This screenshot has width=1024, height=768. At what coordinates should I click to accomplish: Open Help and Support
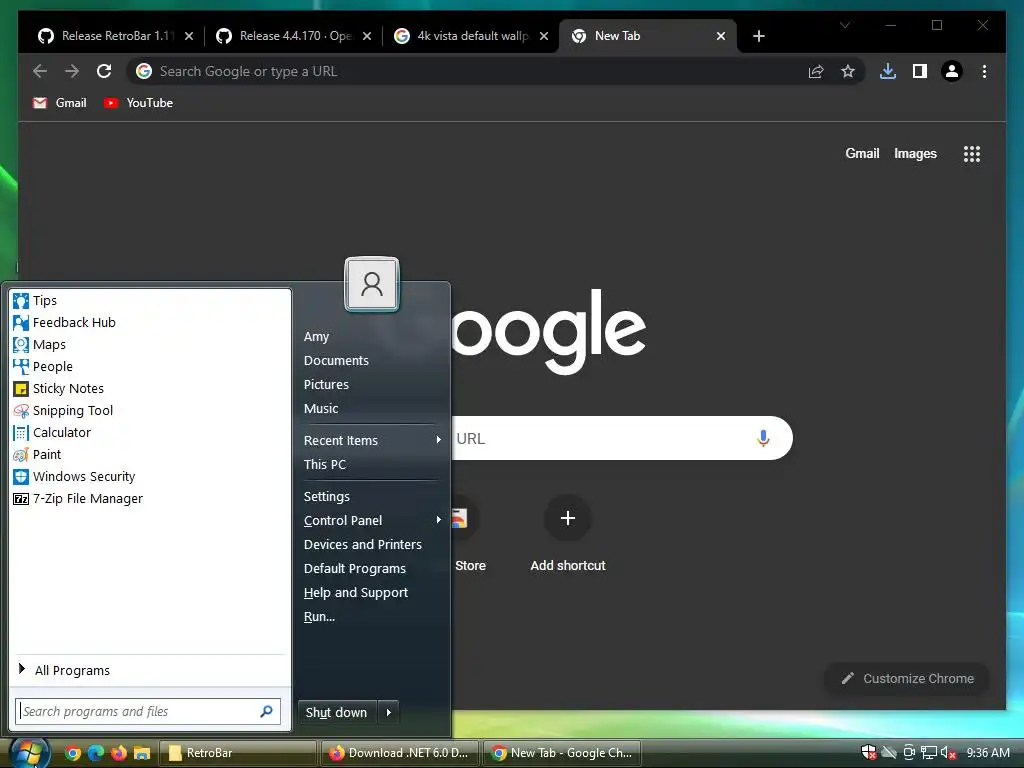tap(356, 592)
